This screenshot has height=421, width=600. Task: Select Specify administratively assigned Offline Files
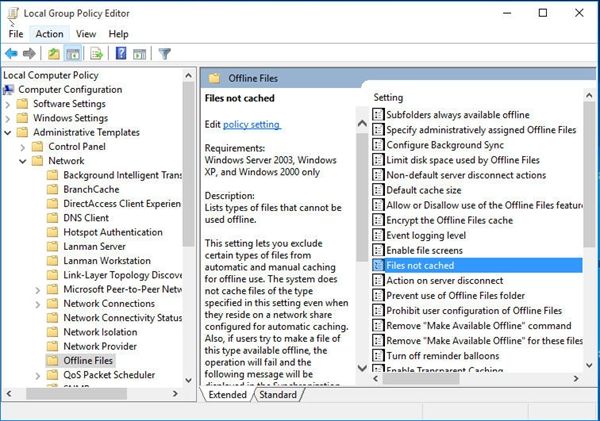click(481, 130)
